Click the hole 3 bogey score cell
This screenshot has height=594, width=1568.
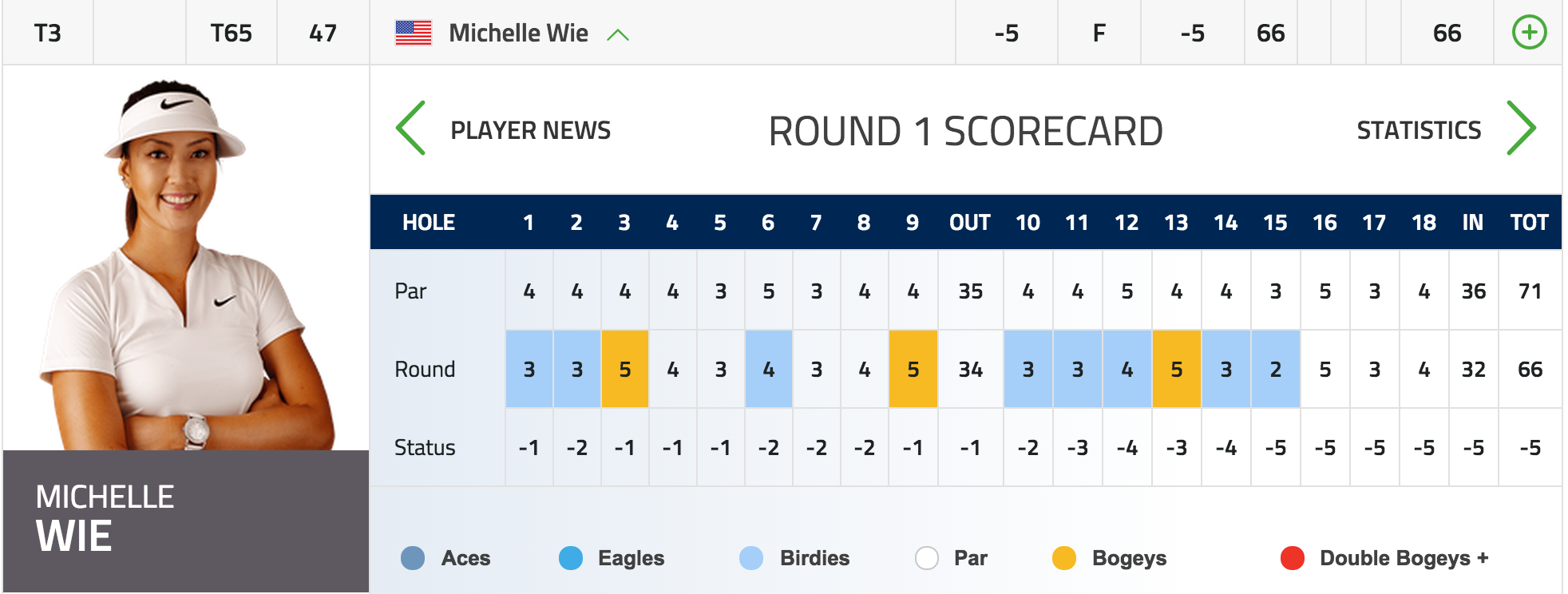point(625,369)
